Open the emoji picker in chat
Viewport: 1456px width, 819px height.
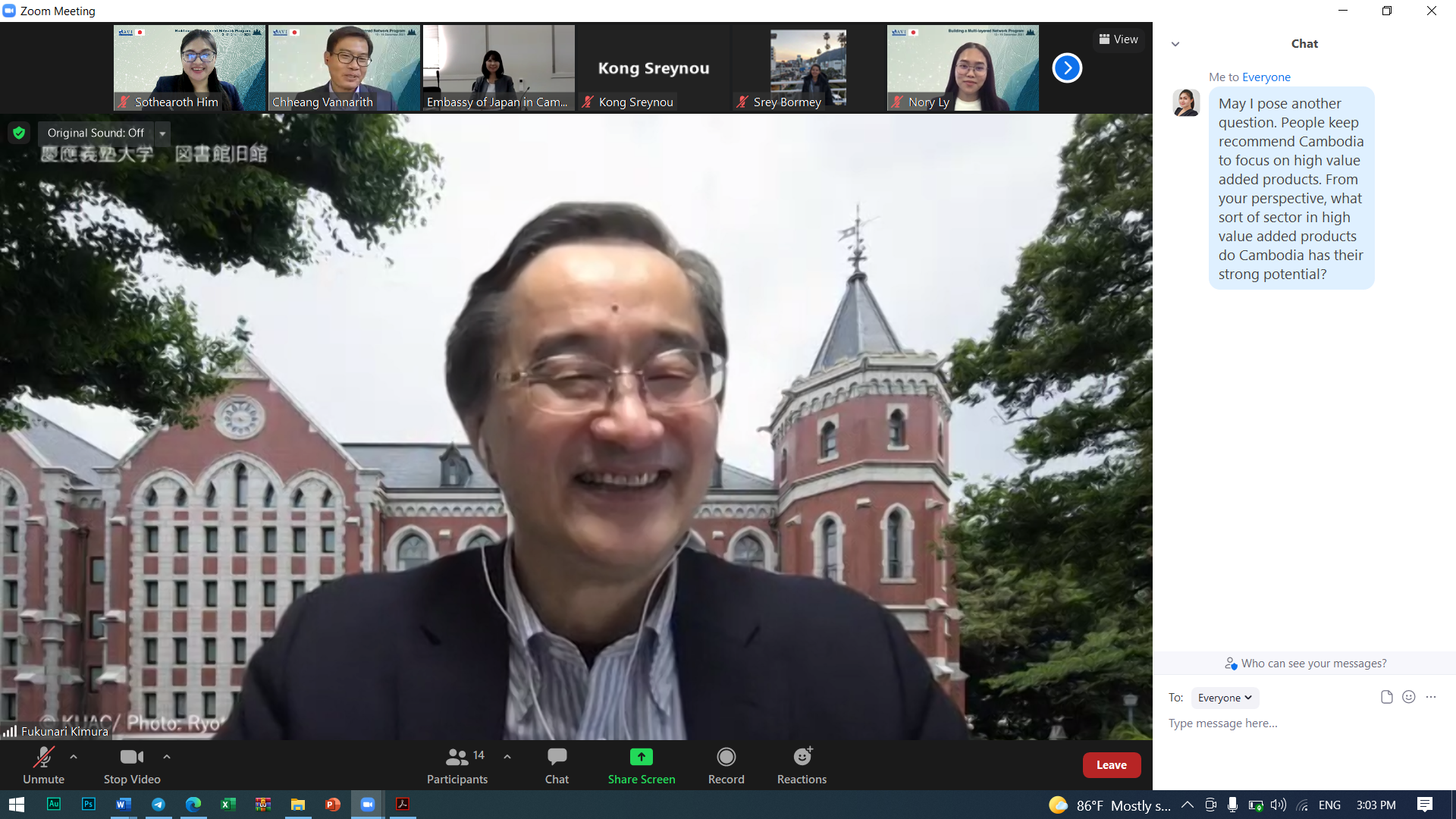1408,697
